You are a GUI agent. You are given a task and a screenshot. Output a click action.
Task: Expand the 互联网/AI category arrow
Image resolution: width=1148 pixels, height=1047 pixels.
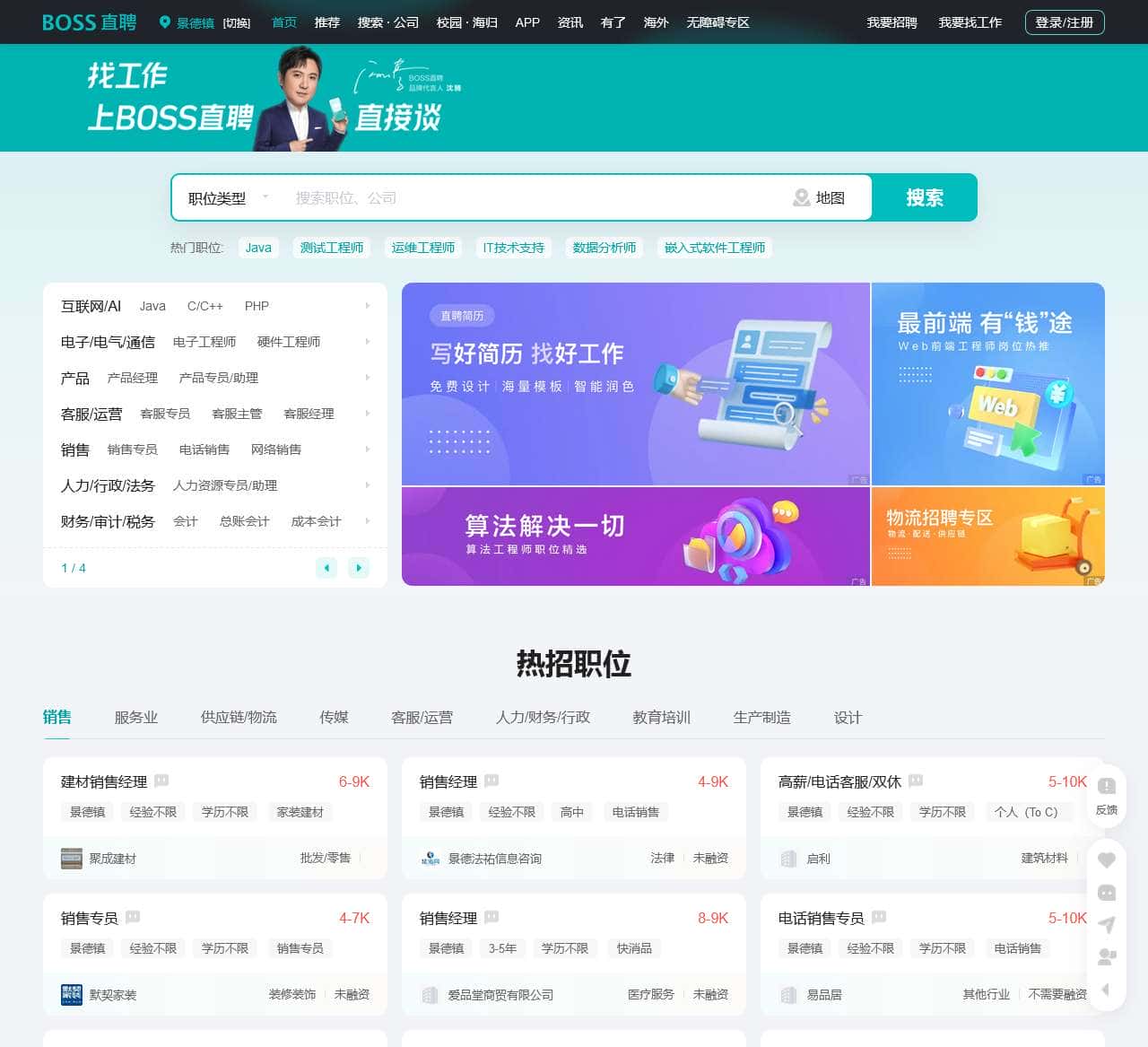click(x=367, y=306)
